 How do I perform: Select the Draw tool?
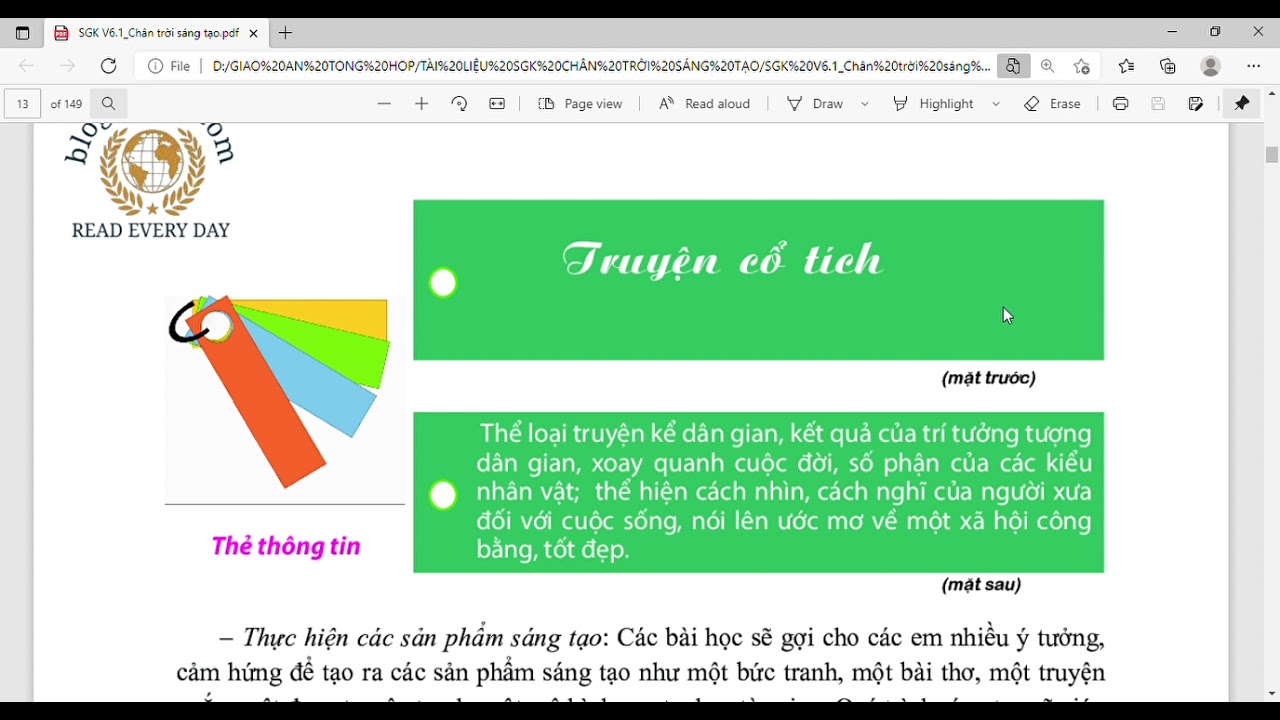pyautogui.click(x=815, y=104)
